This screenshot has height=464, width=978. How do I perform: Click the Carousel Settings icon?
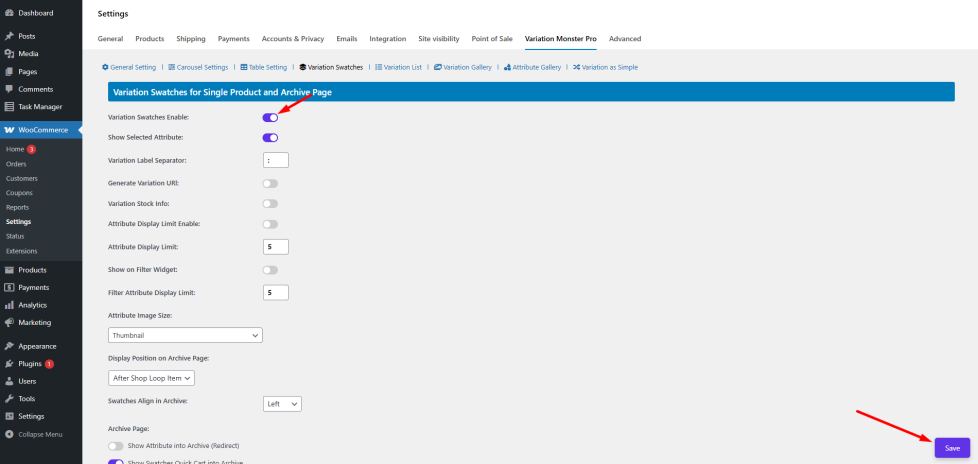[172, 67]
